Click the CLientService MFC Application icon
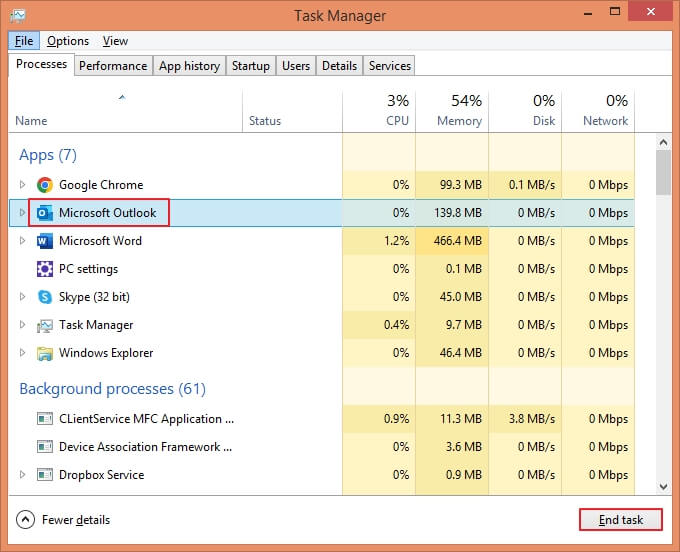The image size is (680, 552). coord(45,419)
